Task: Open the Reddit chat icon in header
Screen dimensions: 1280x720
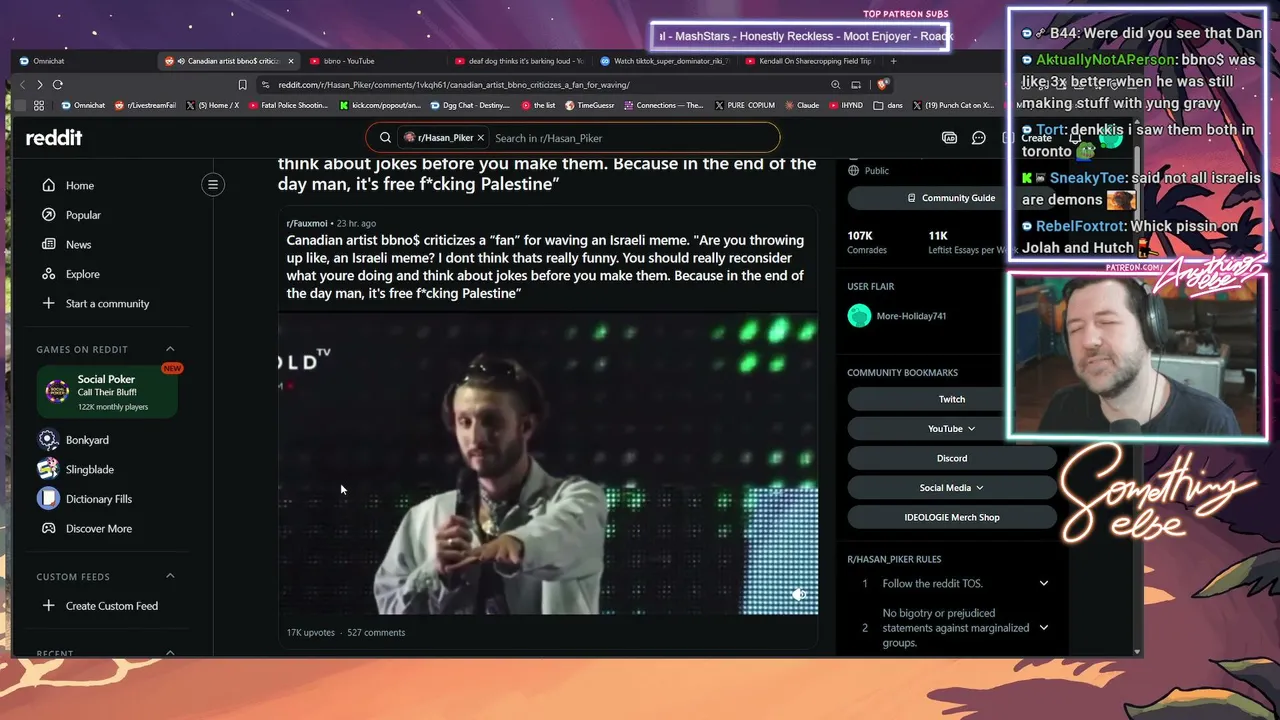Action: [979, 138]
